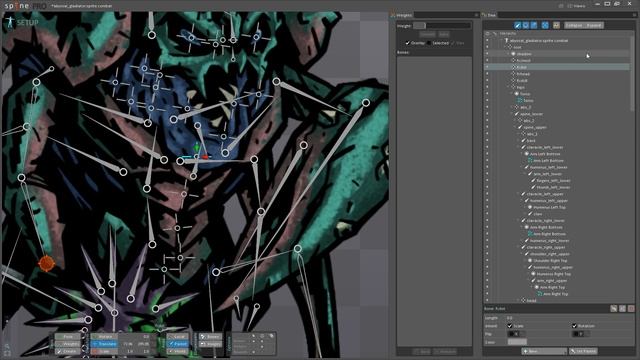Toggle Images compensation button

point(211,344)
